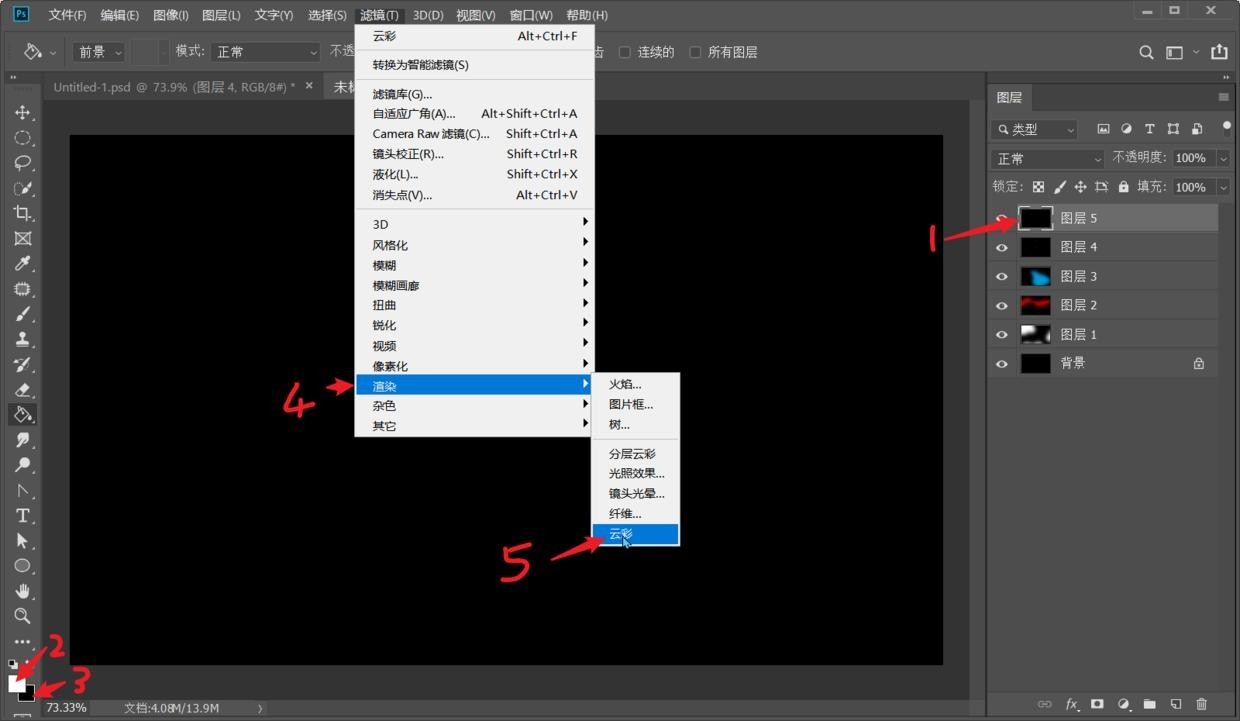Enable the 所有图层 checkbox
The image size is (1240, 721).
695,52
